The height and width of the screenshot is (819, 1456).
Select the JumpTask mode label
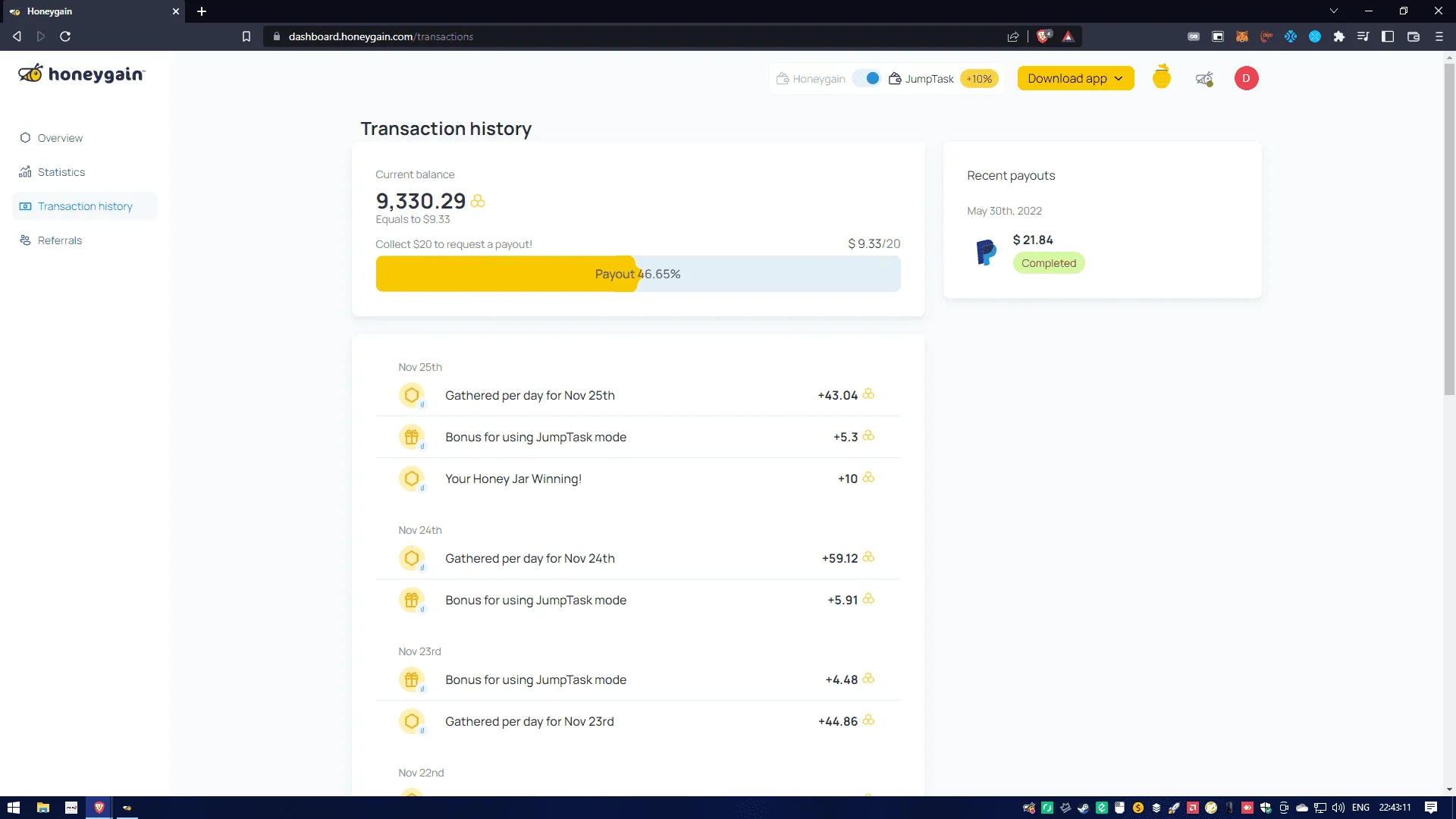point(921,79)
